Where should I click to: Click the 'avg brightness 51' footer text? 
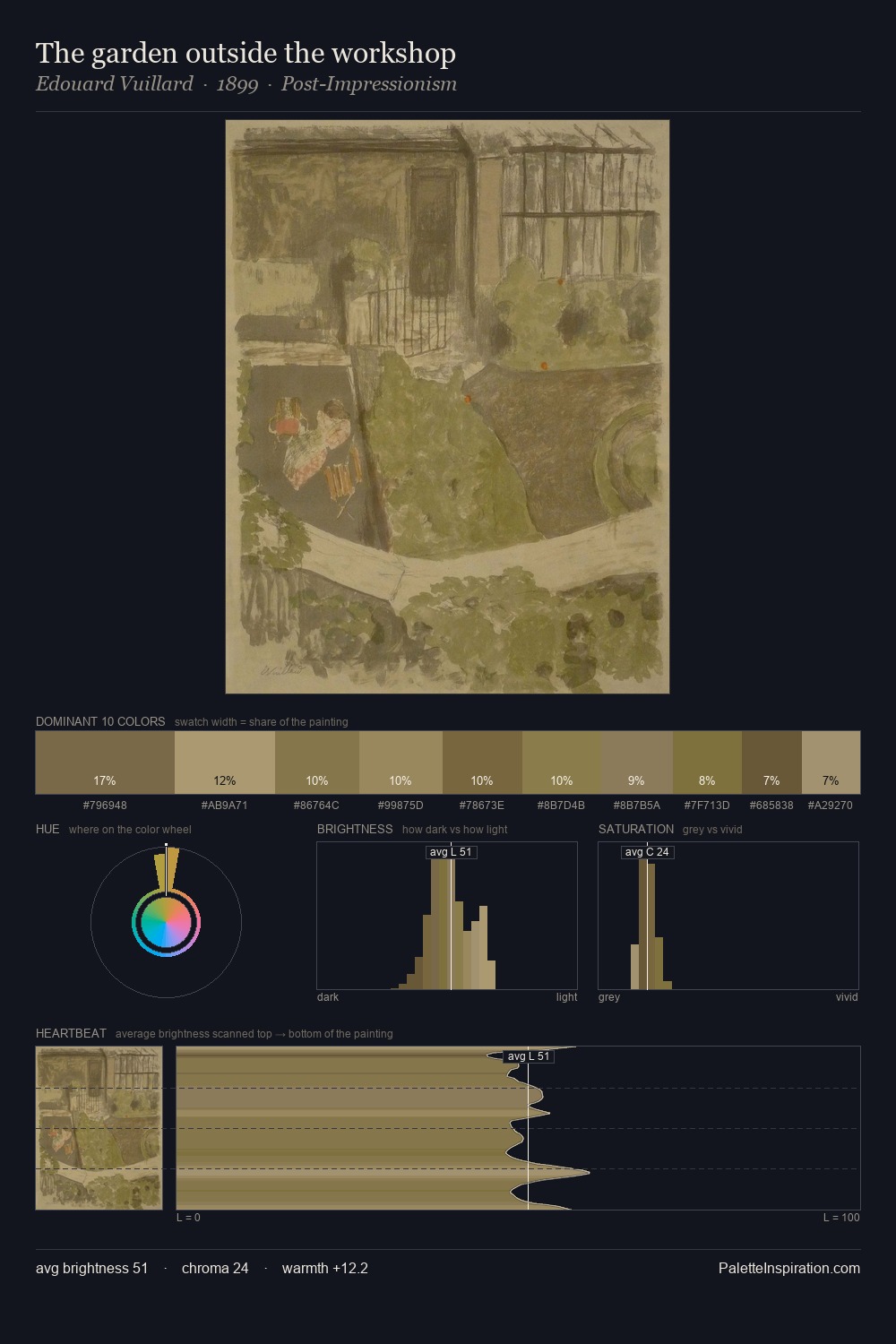click(x=91, y=1268)
